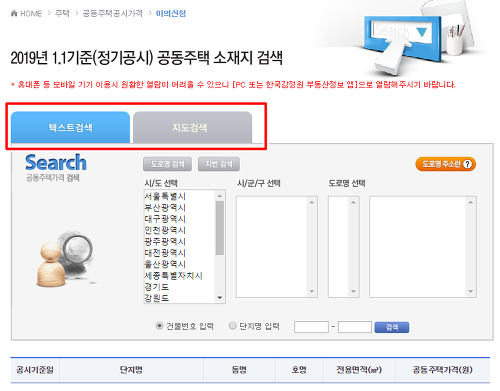This screenshot has height=391, width=500.
Task: Click the 시/도 list scrollbar thumb
Action: [220, 228]
